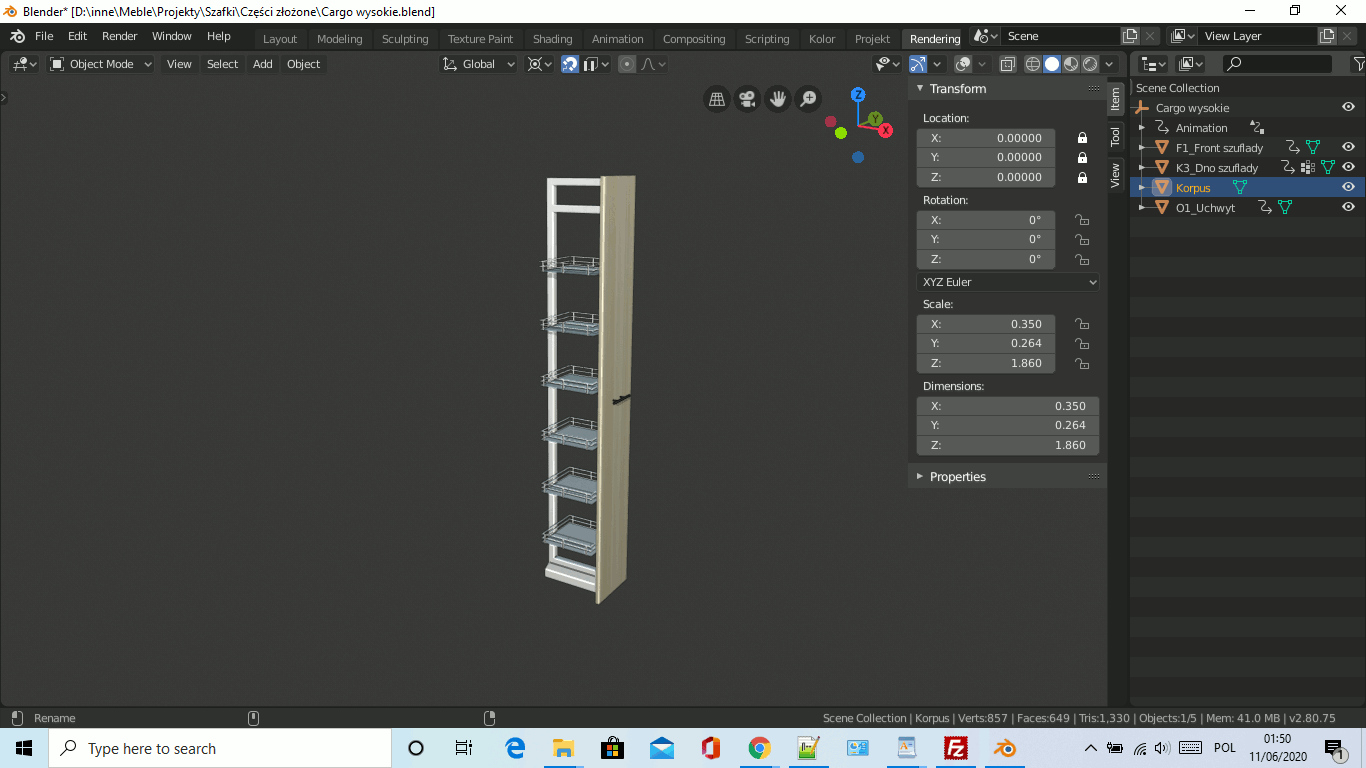
Task: Expand the K3_Dno szuflady tree item
Action: coord(1142,168)
